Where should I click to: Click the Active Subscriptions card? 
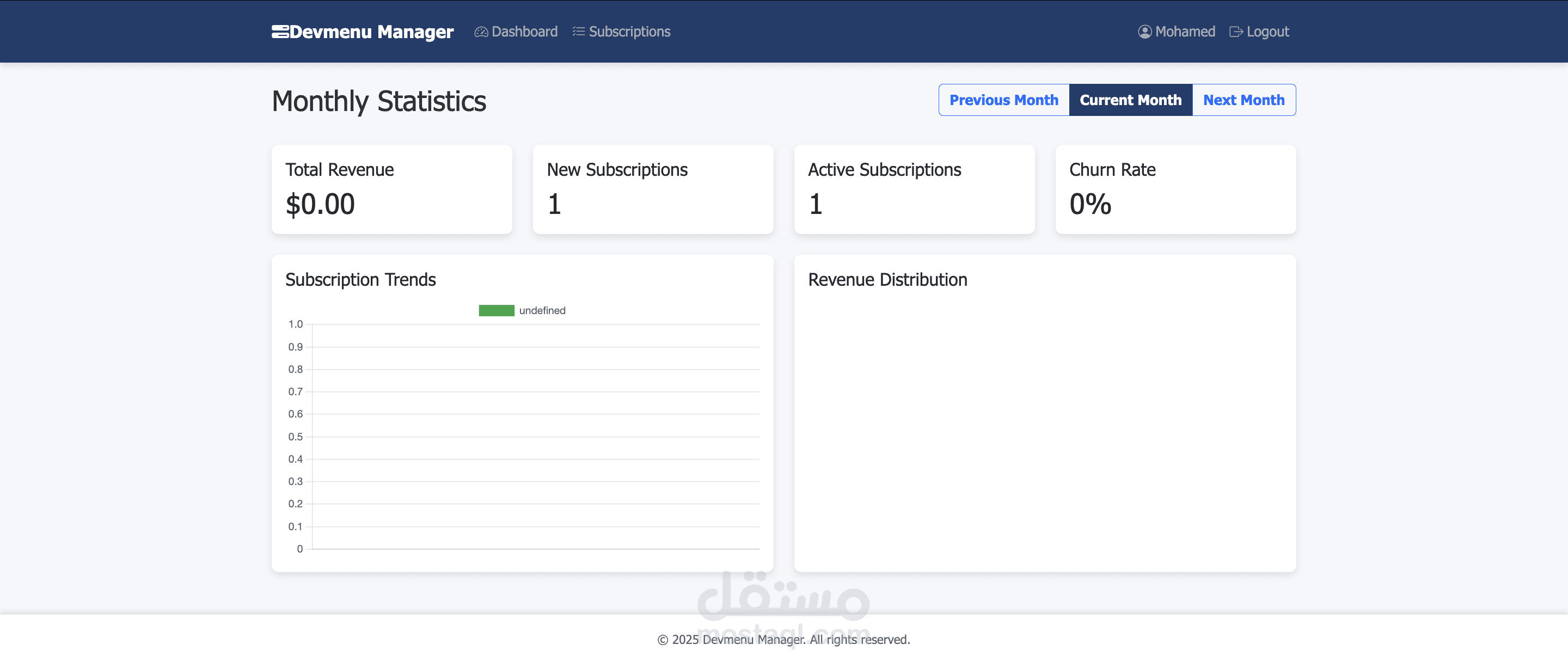pyautogui.click(x=914, y=189)
